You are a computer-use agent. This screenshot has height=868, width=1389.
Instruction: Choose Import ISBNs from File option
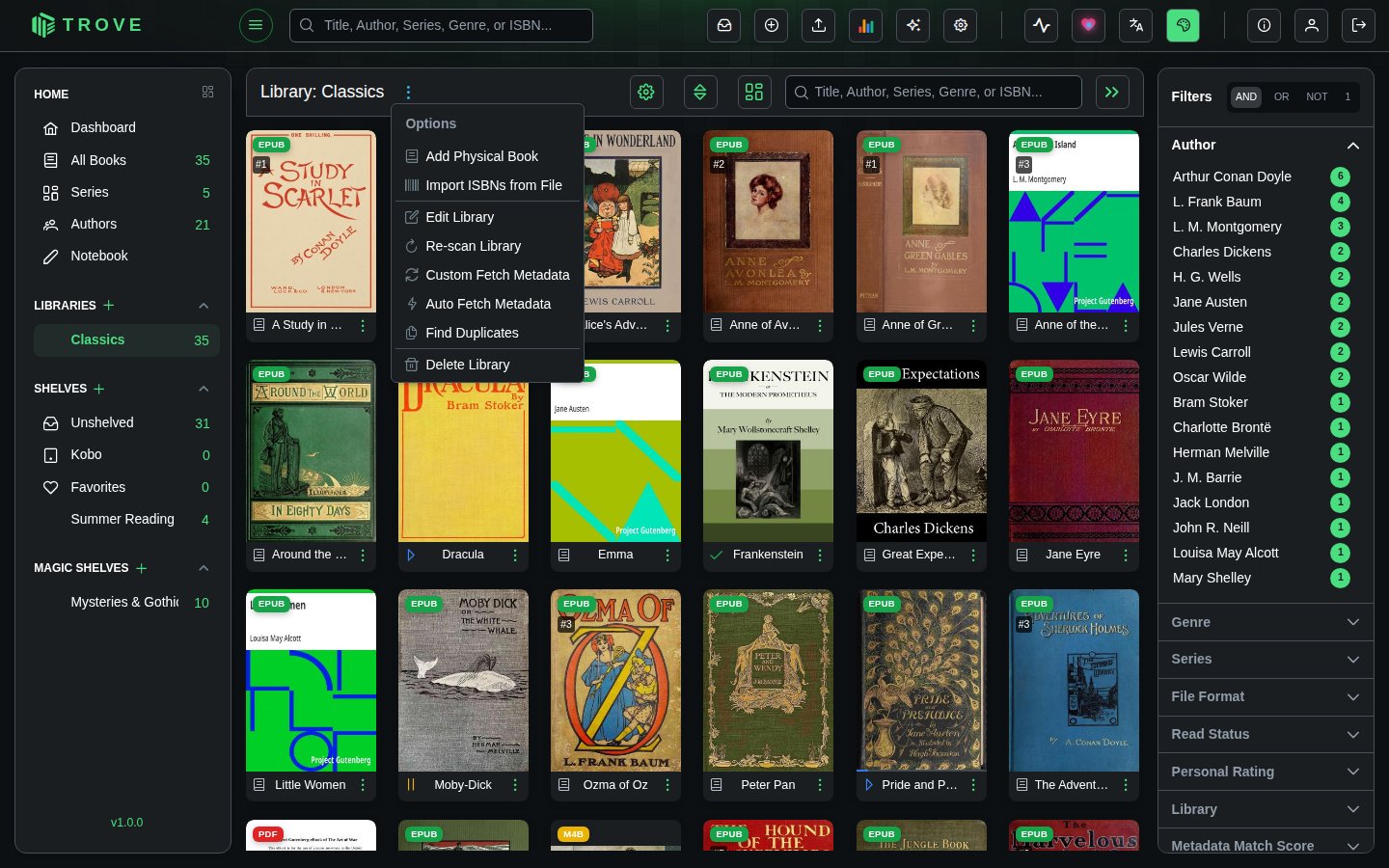[487, 185]
